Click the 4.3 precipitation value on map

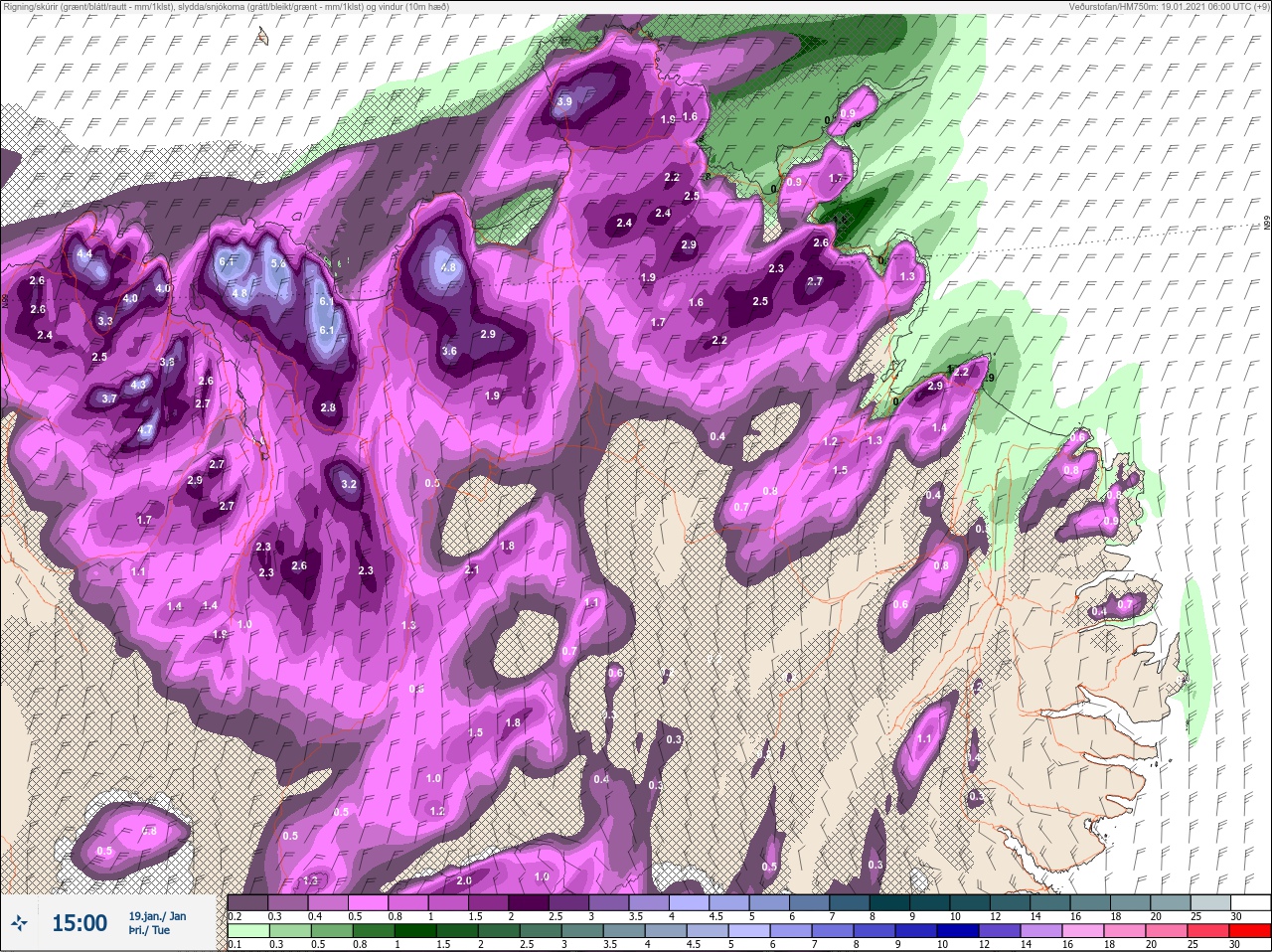138,385
